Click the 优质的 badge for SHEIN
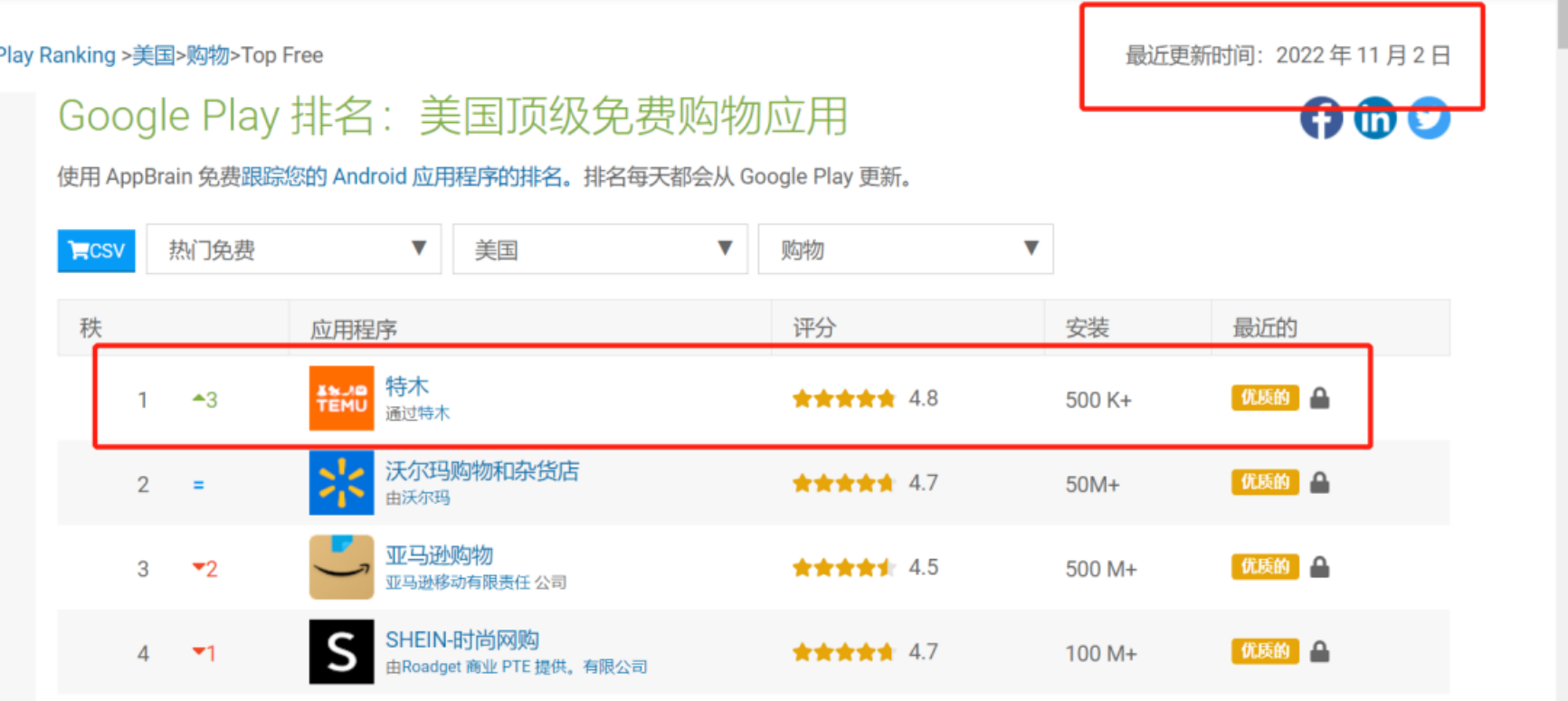 pos(1265,651)
